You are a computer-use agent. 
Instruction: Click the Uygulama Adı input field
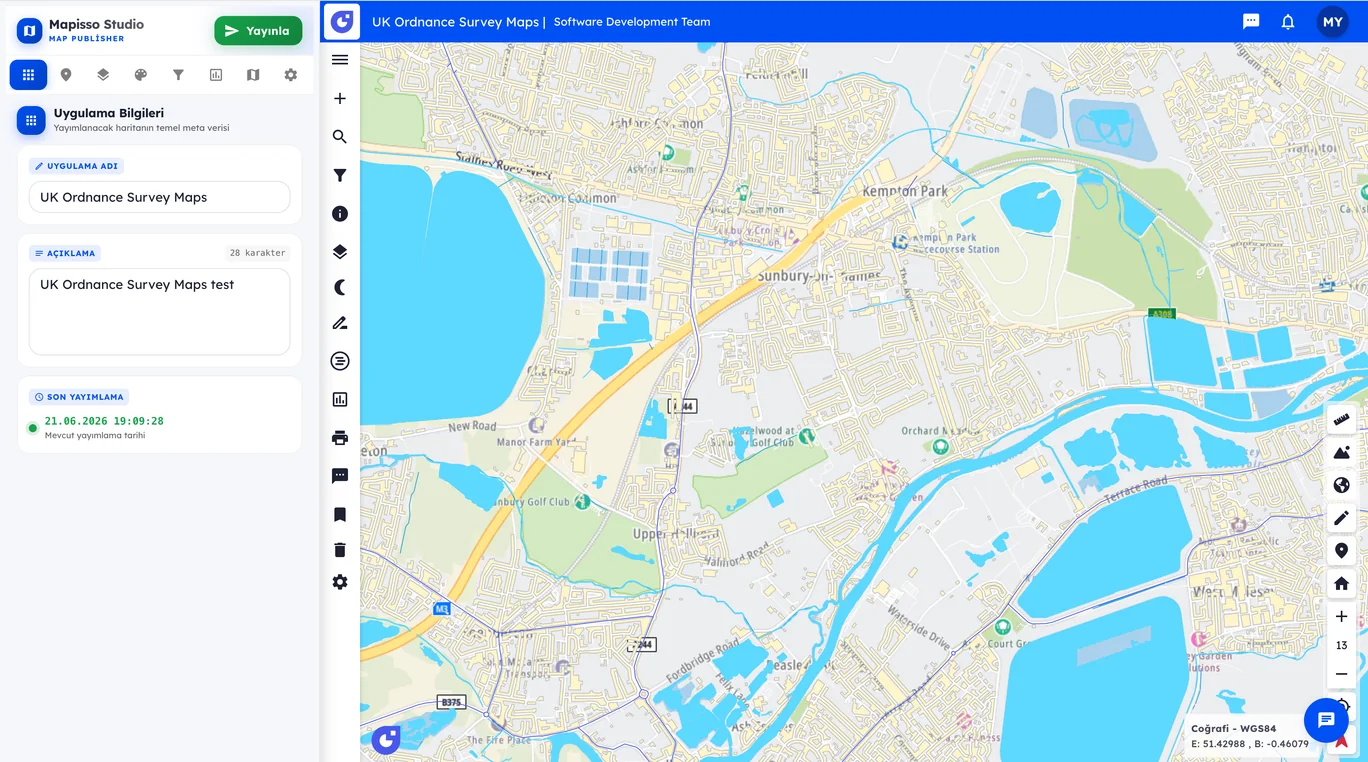[x=160, y=197]
